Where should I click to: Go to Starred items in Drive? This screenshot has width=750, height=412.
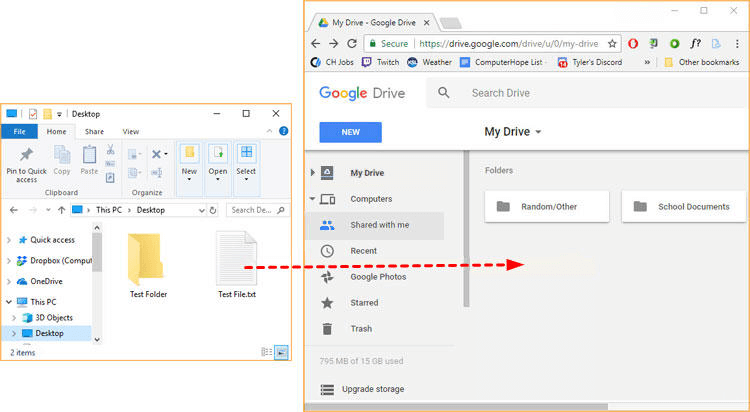(363, 303)
